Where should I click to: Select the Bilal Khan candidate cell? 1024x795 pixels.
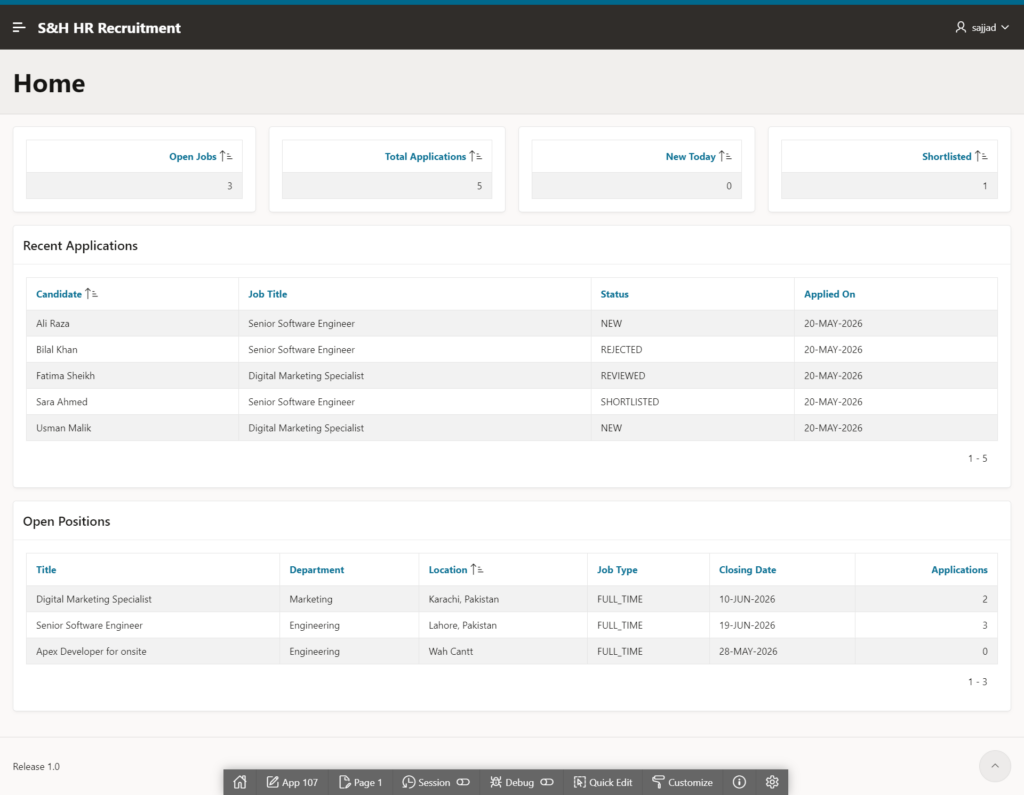[x=133, y=349]
